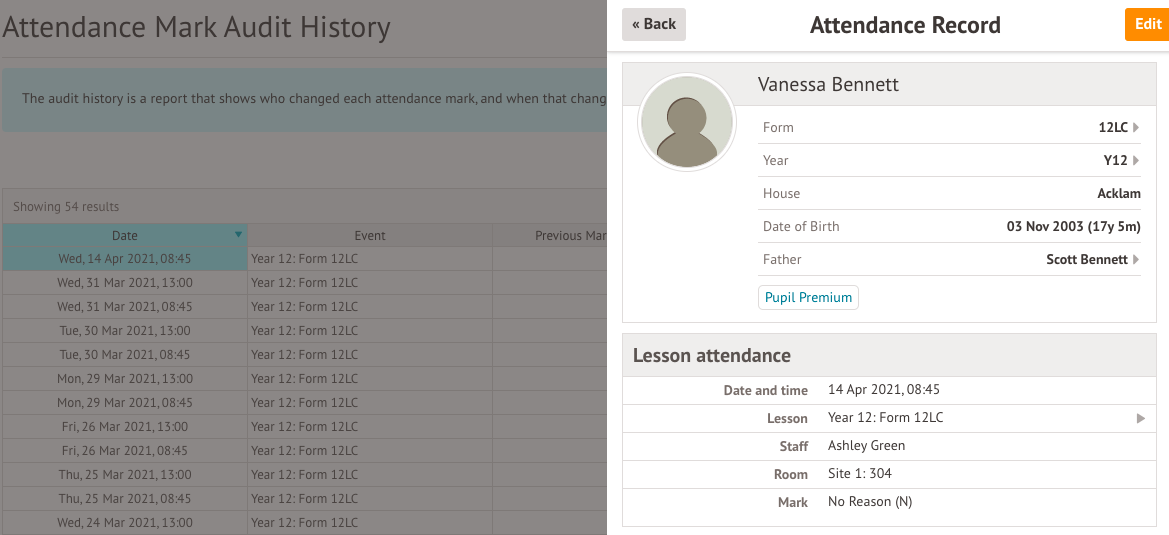Toggle Date column sort arrow
The width and height of the screenshot is (1169, 535).
pyautogui.click(x=239, y=235)
